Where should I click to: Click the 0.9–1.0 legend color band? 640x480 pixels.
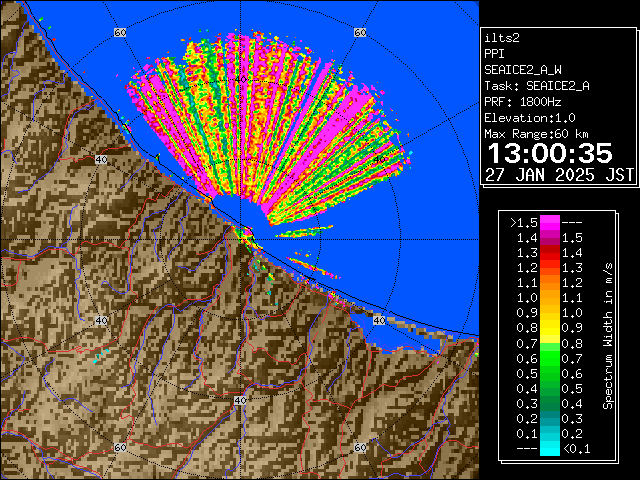pyautogui.click(x=549, y=313)
